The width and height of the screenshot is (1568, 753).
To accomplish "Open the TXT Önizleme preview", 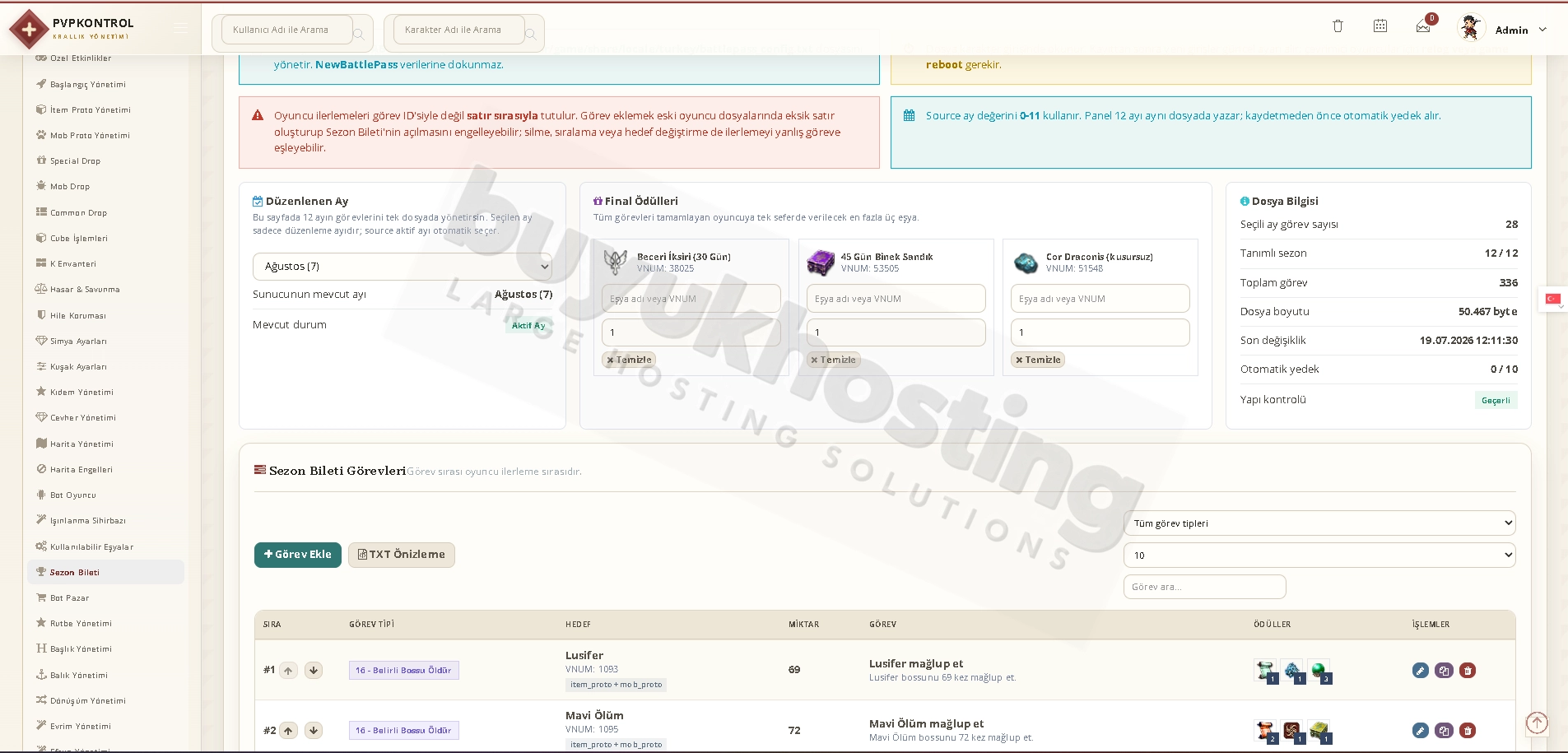I will tap(402, 555).
